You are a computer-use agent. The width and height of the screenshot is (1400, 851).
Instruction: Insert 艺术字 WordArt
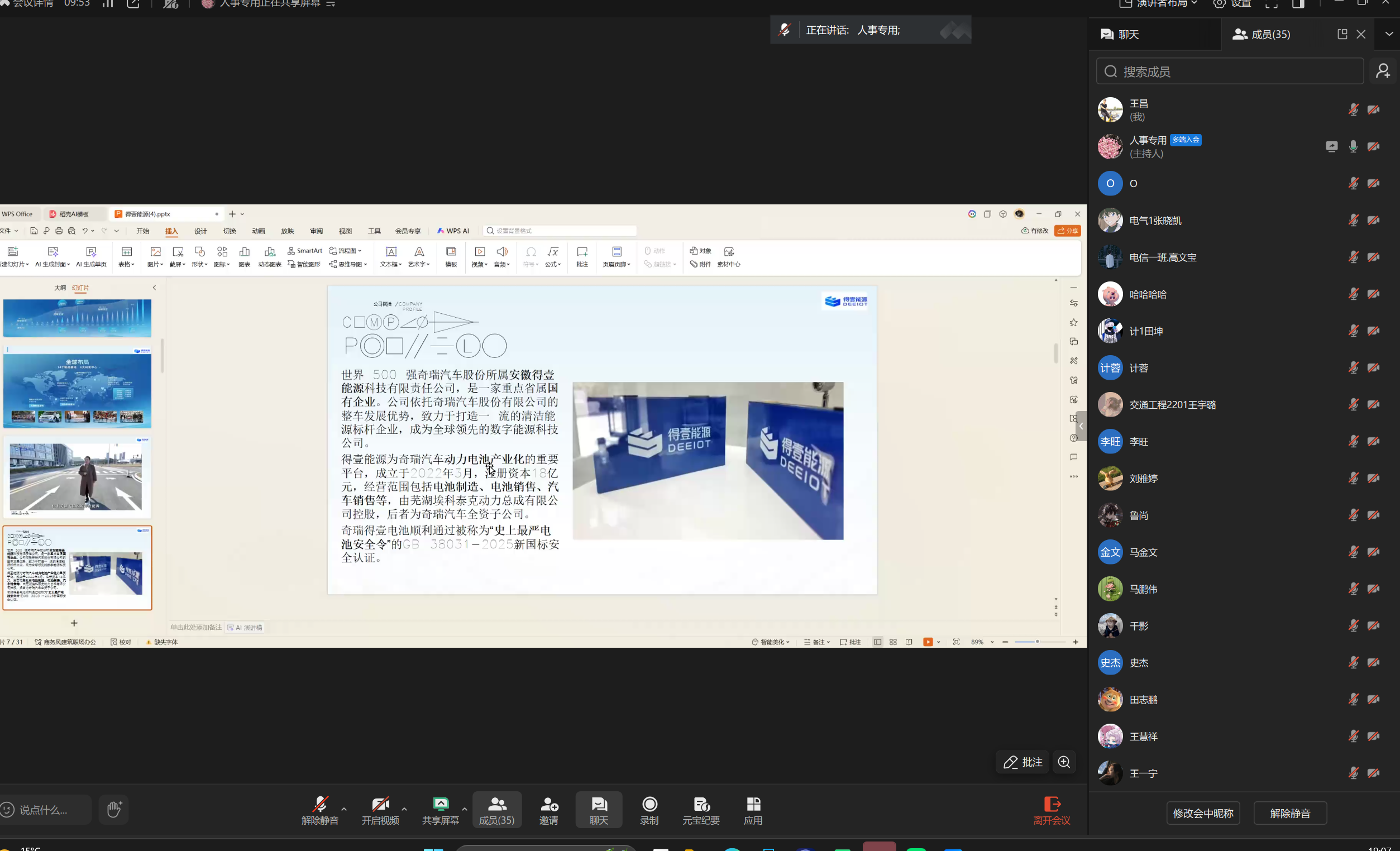[419, 257]
